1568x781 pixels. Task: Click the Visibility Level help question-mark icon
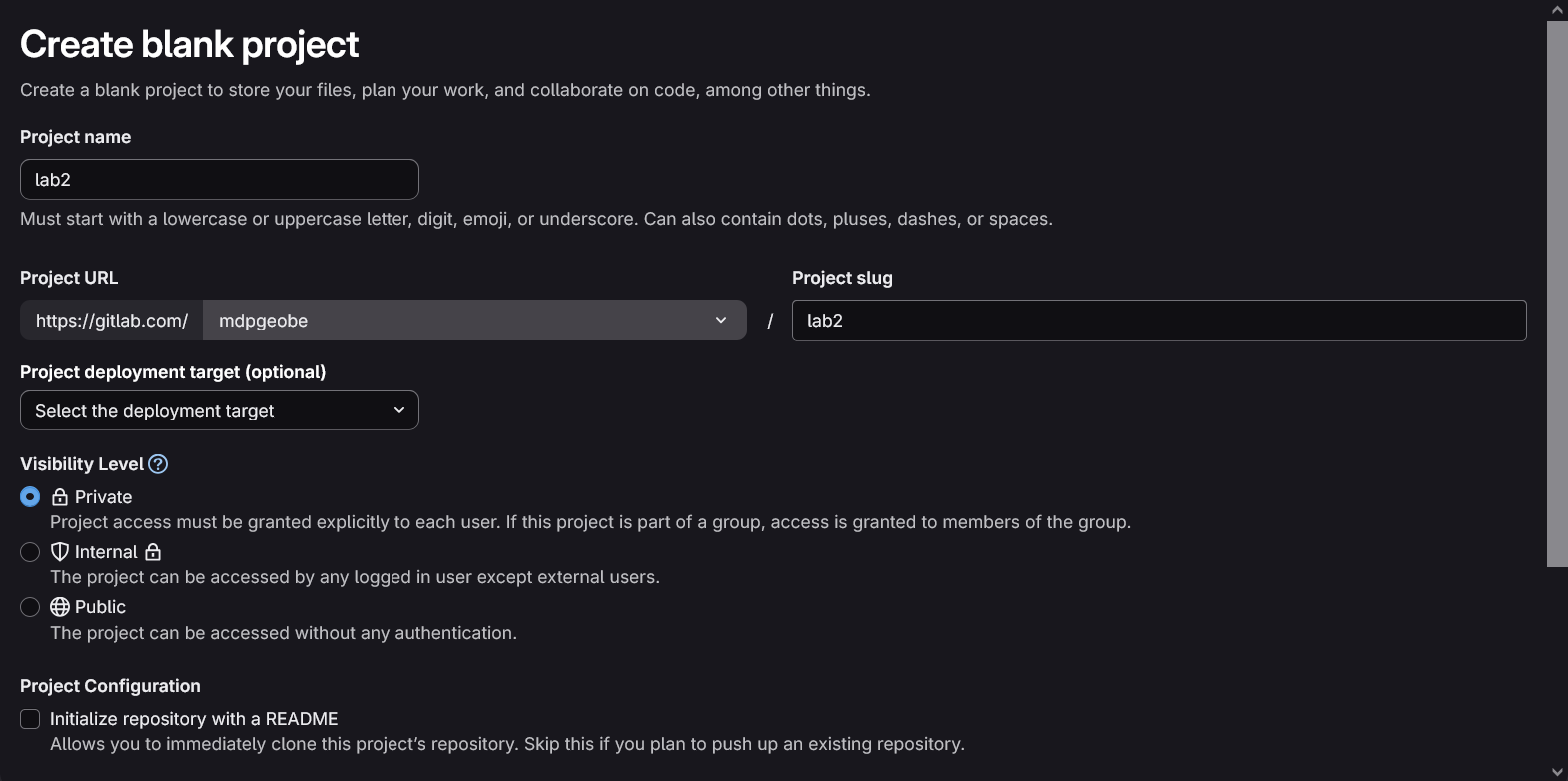(x=158, y=464)
